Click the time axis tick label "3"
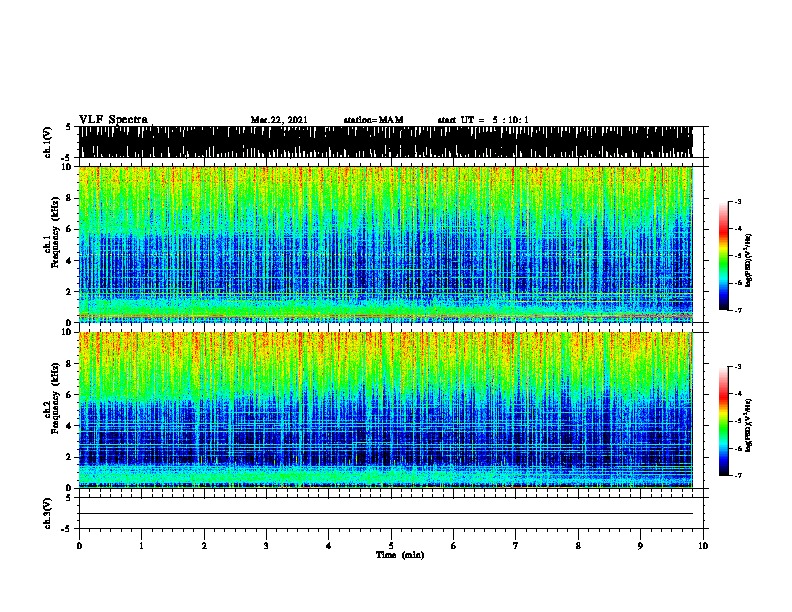The image size is (792, 612). [x=266, y=546]
